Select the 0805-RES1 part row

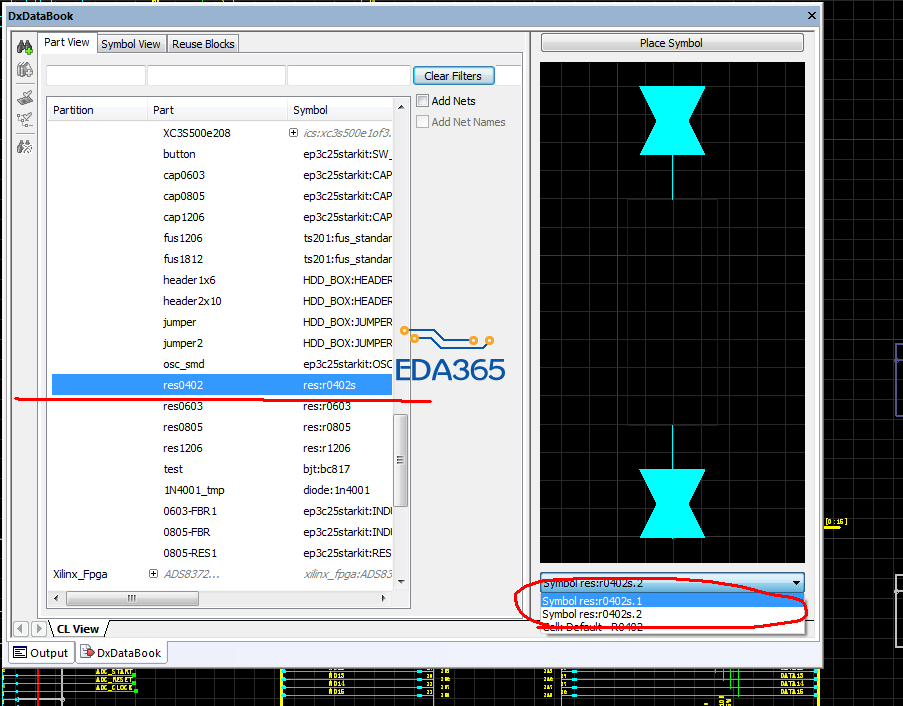[x=222, y=553]
